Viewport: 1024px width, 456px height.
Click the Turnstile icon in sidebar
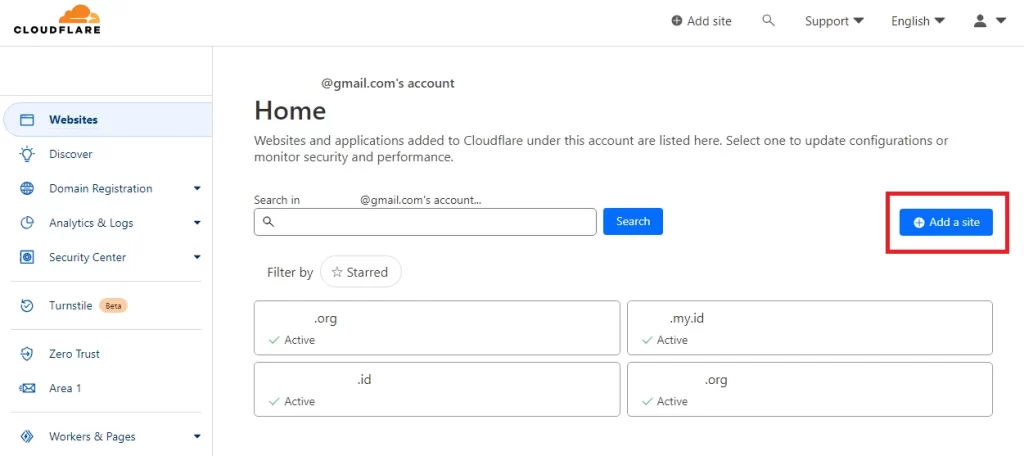pyautogui.click(x=27, y=305)
